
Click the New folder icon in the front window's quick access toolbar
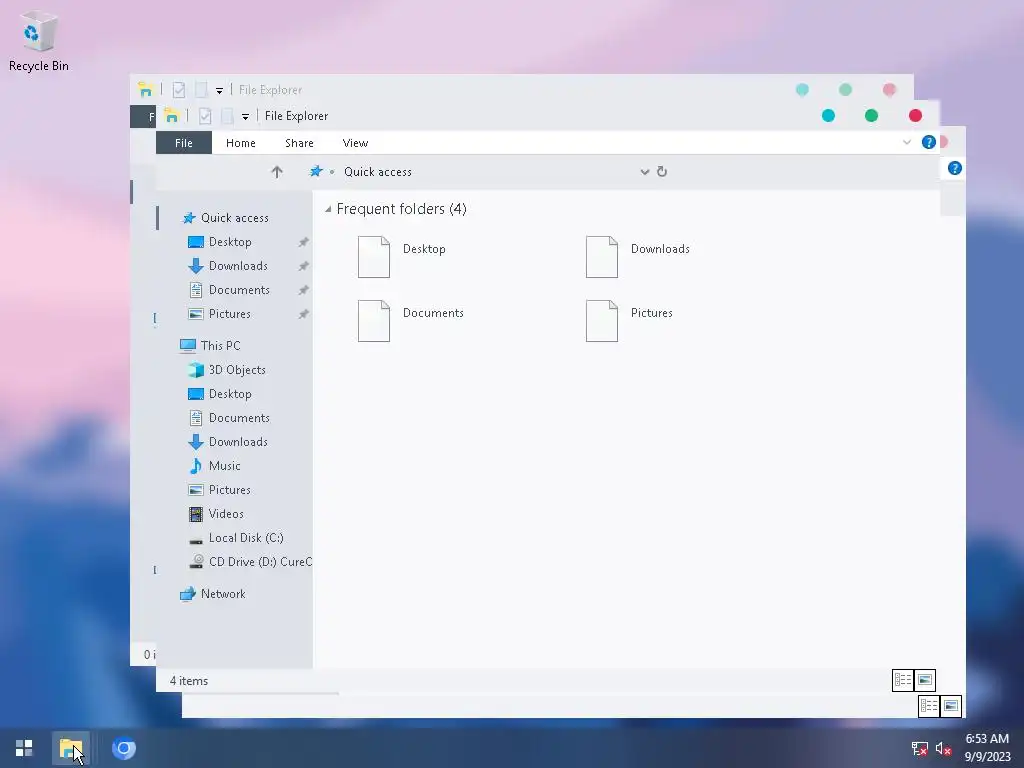pos(227,116)
